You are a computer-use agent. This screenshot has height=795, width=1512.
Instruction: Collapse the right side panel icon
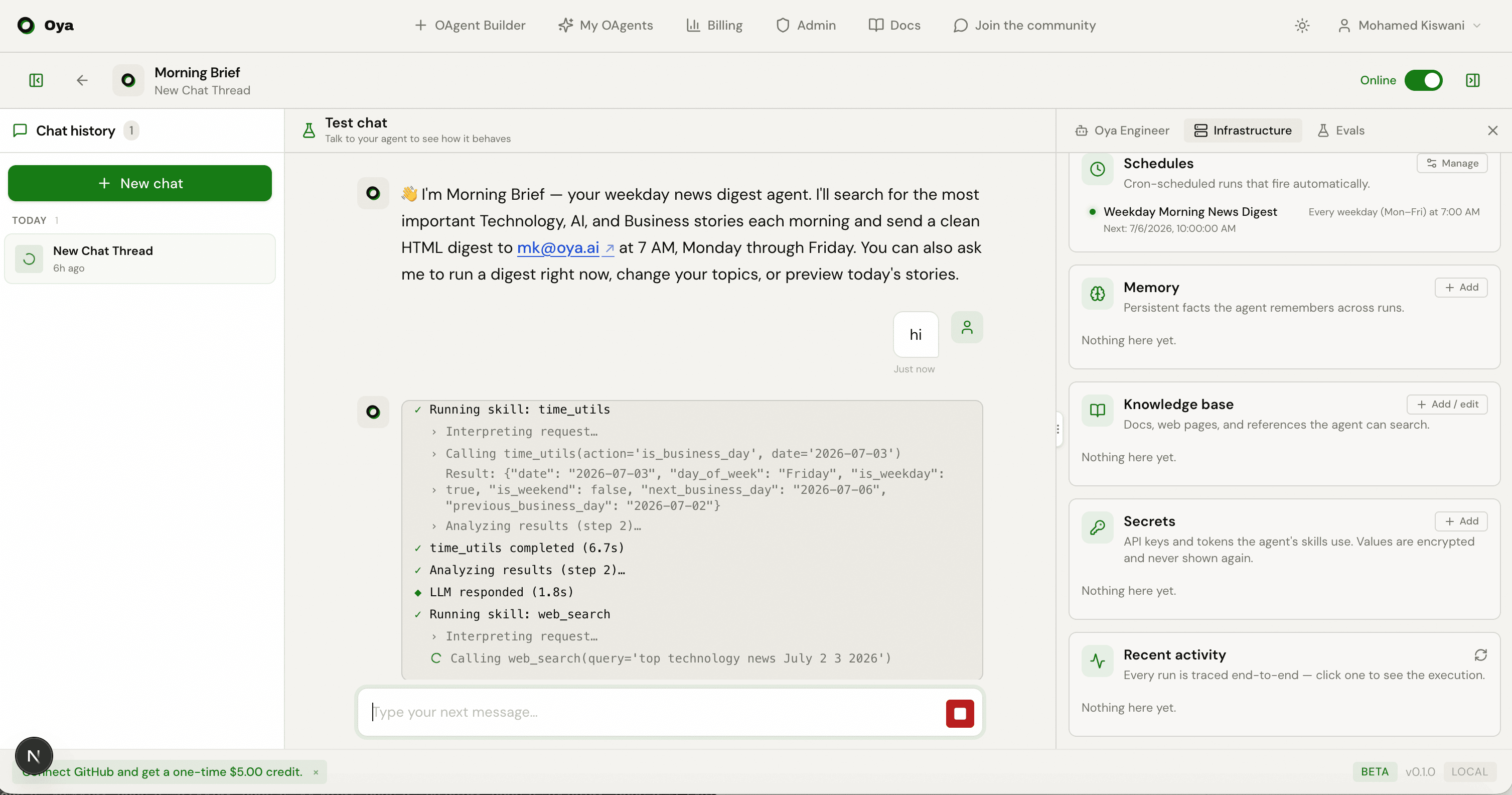(1473, 80)
